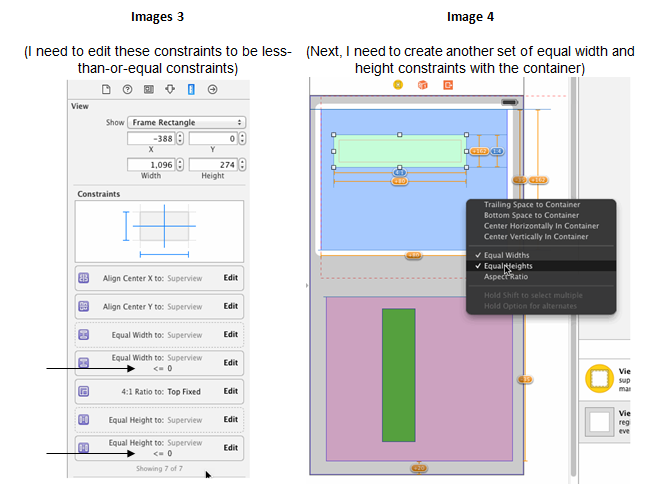The height and width of the screenshot is (492, 649).
Task: Switch to the Identity inspector icon
Action: (149, 90)
